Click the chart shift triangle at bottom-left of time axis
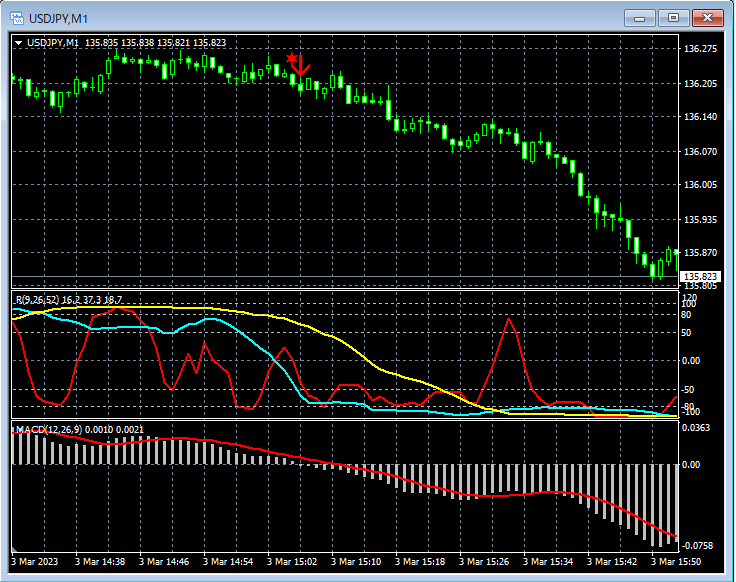736x582 pixels. [15, 551]
